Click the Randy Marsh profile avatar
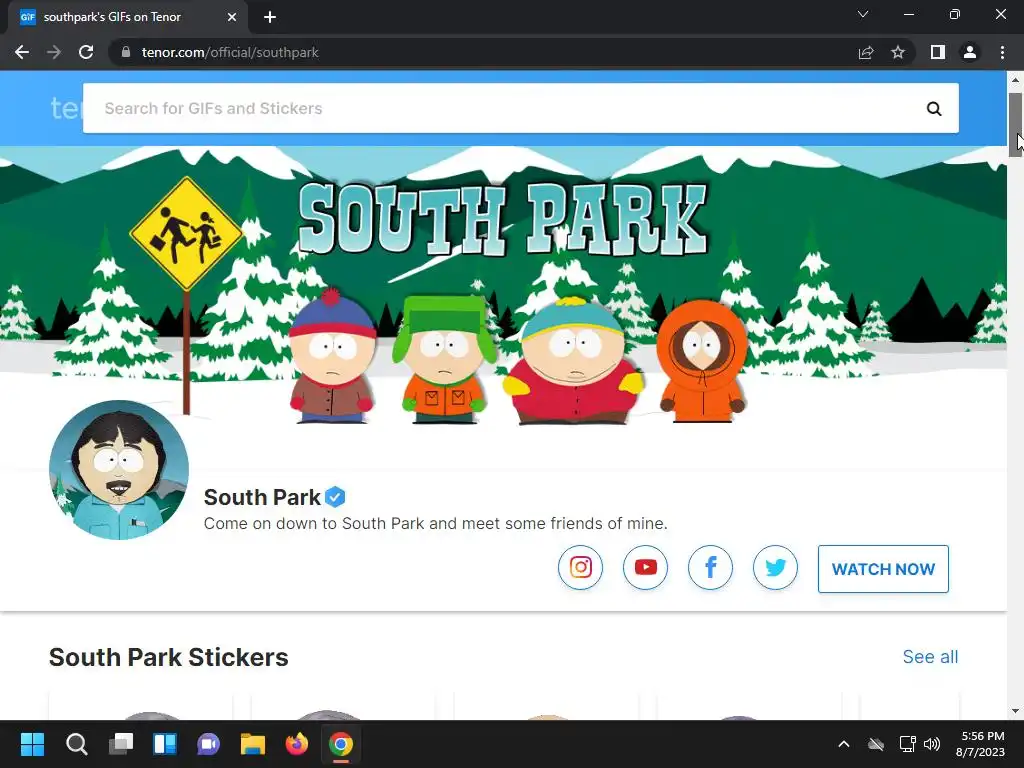Viewport: 1024px width, 768px height. (x=119, y=470)
